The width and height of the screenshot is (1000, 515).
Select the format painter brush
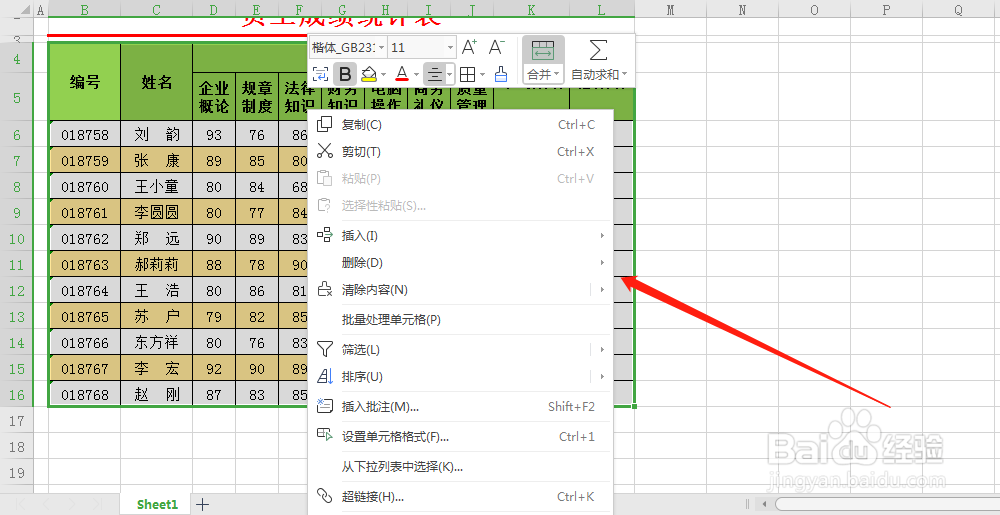[x=501, y=75]
